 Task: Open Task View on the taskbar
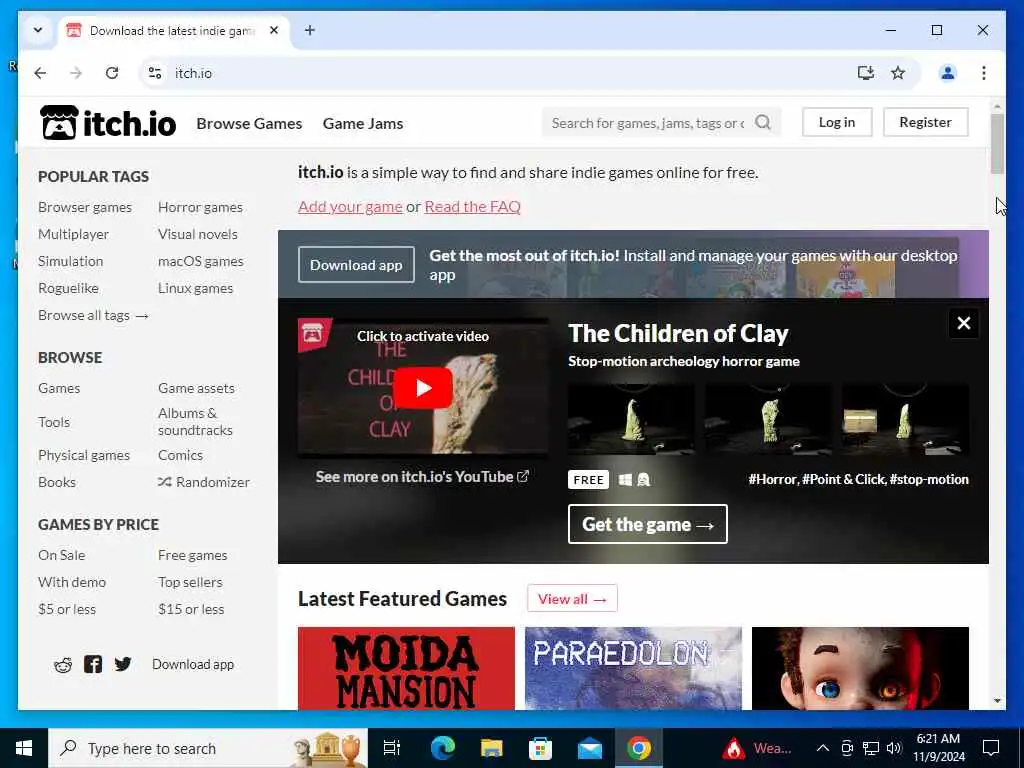pos(392,748)
